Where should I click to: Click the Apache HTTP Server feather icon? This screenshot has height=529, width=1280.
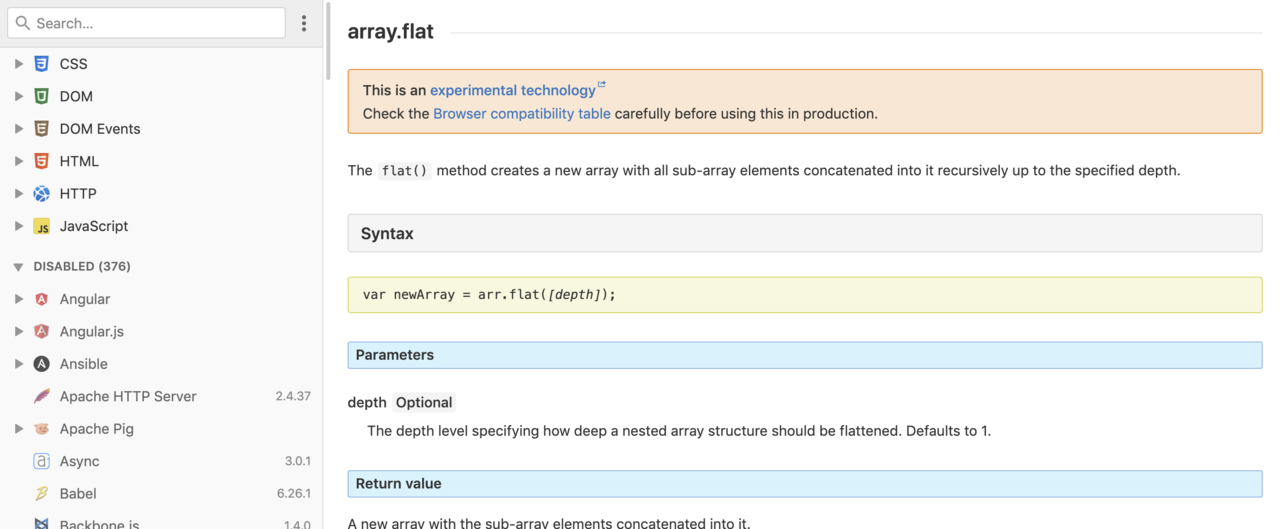[x=41, y=396]
